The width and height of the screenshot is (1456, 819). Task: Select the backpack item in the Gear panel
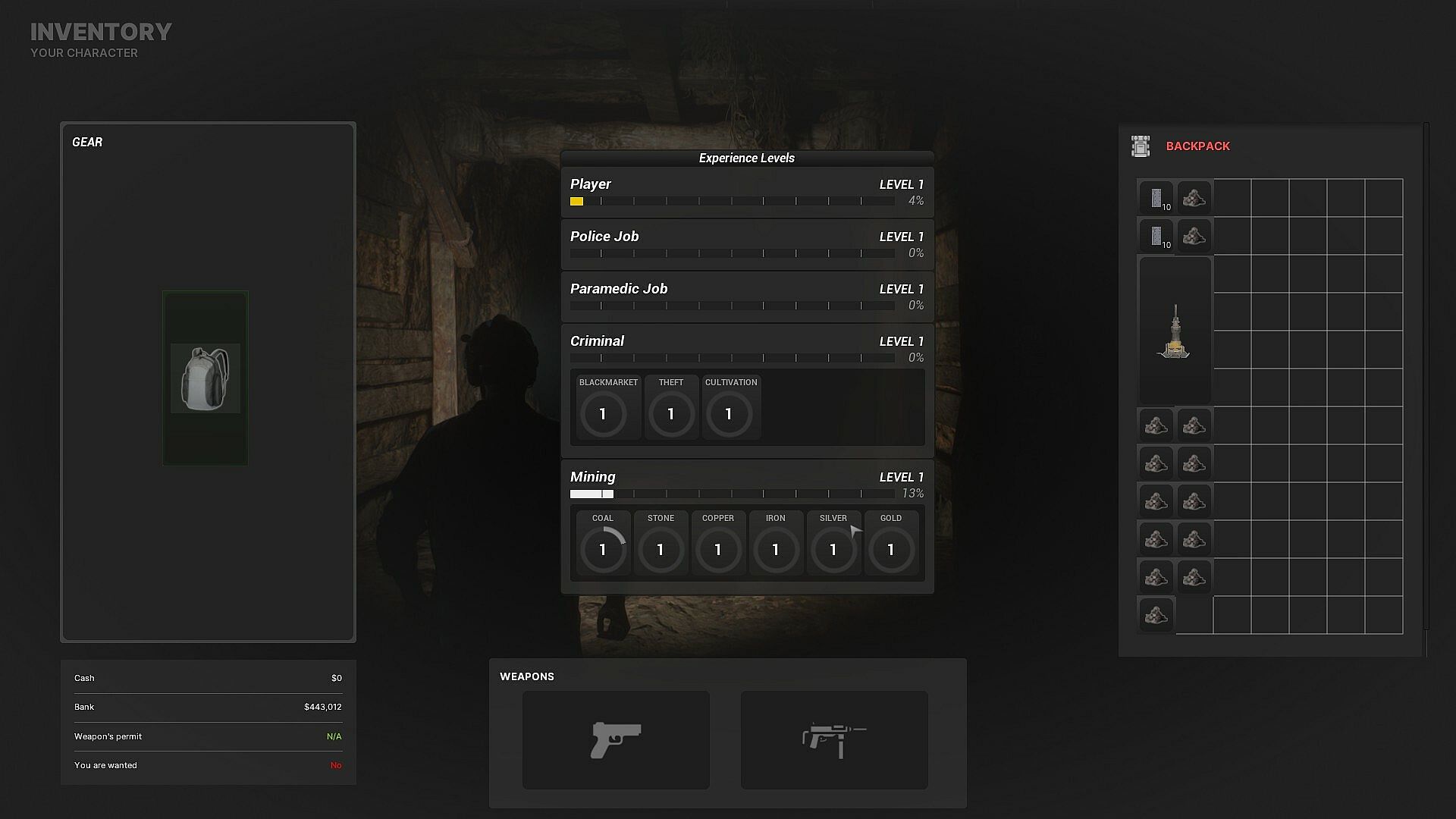click(x=205, y=378)
